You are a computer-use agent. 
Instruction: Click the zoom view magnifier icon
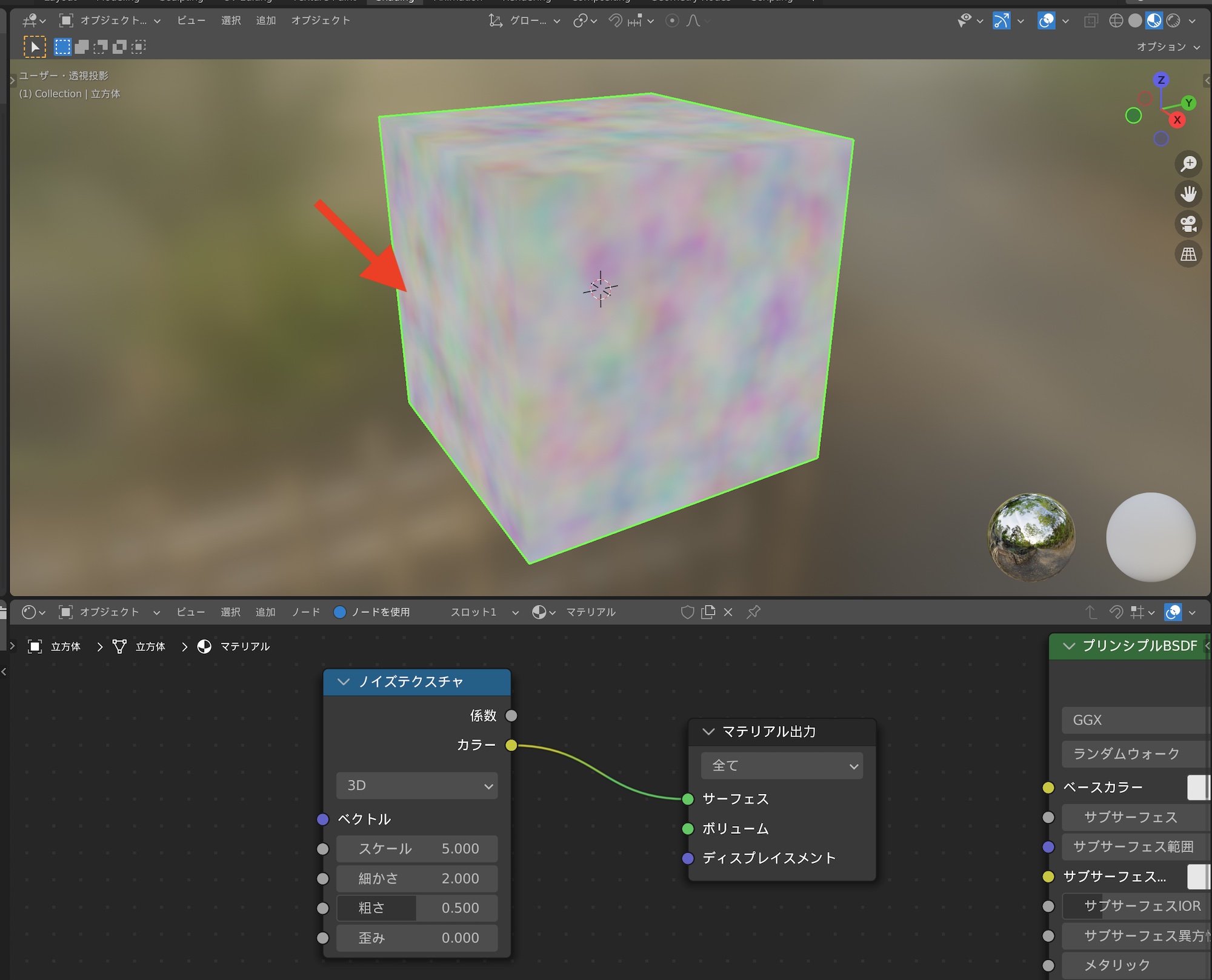[x=1188, y=164]
